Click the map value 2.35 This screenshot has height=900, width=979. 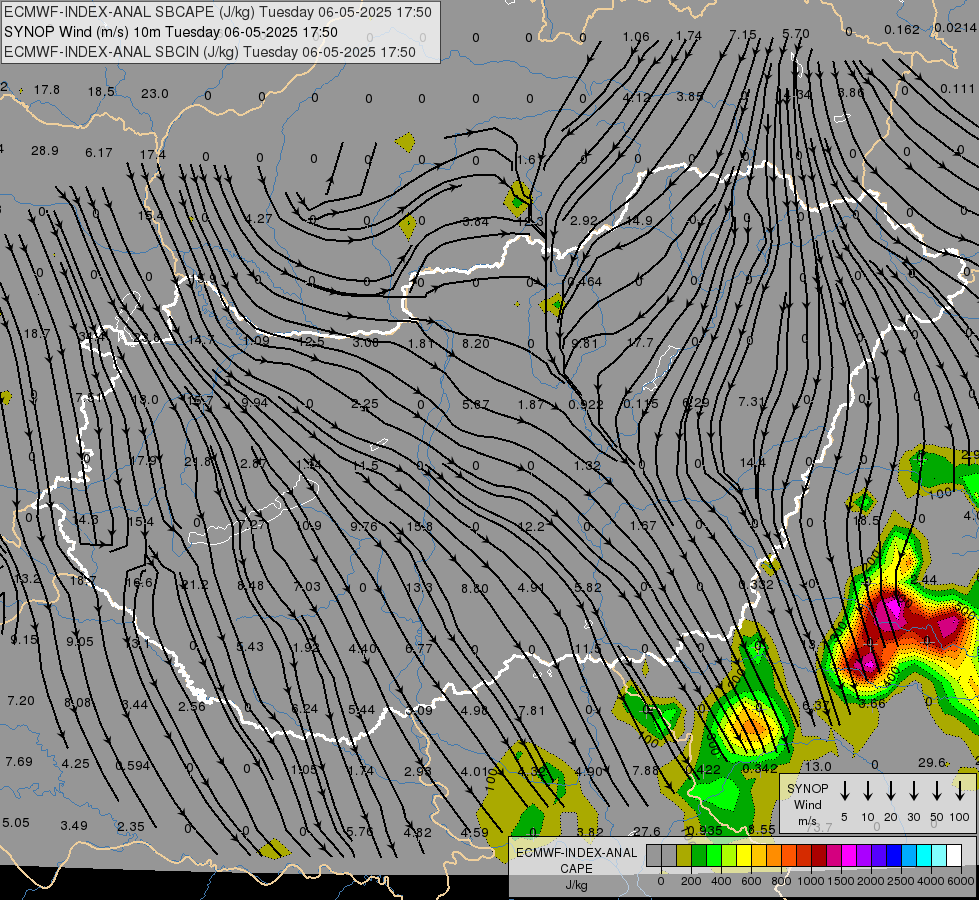pos(130,827)
